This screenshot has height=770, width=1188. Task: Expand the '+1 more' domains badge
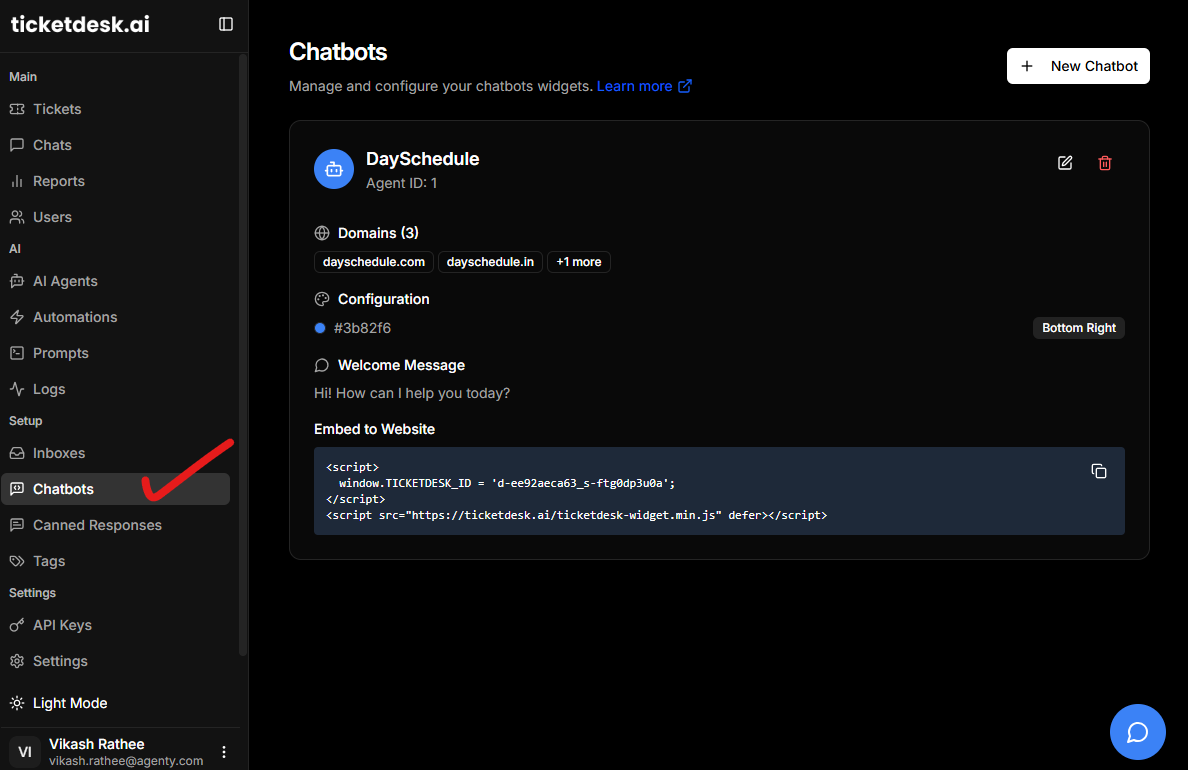point(579,262)
